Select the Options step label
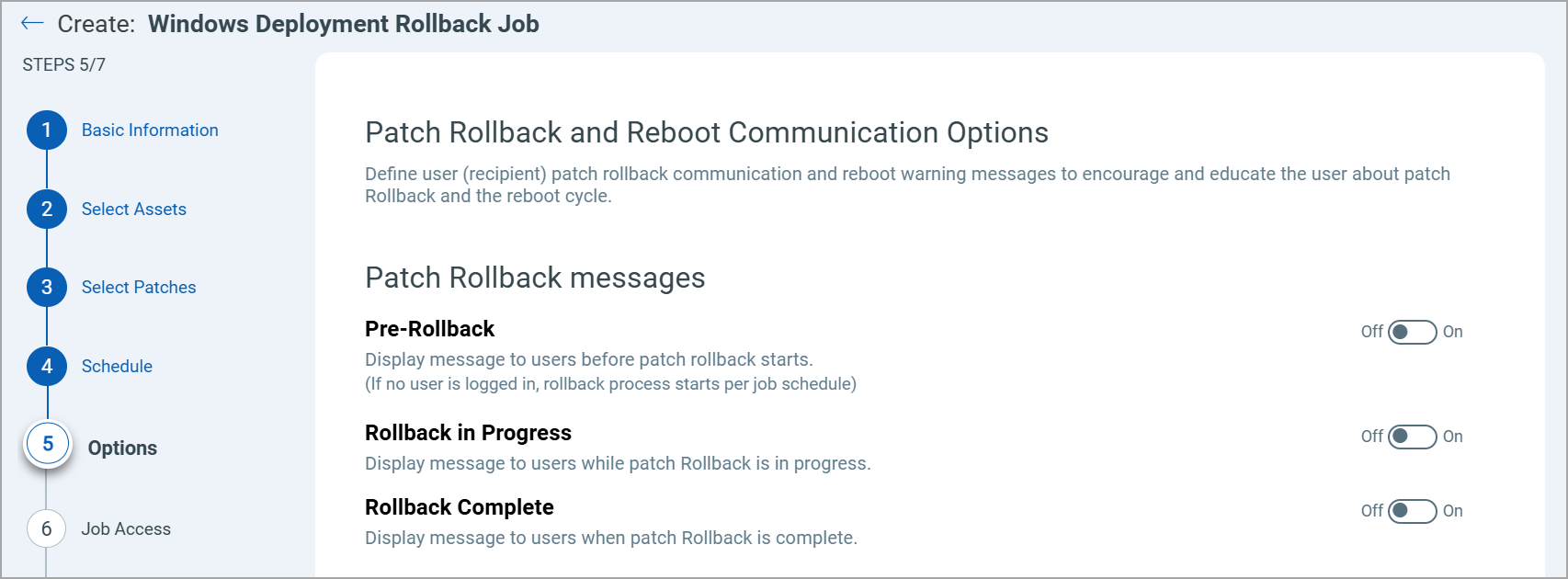Image resolution: width=1568 pixels, height=579 pixels. click(122, 448)
